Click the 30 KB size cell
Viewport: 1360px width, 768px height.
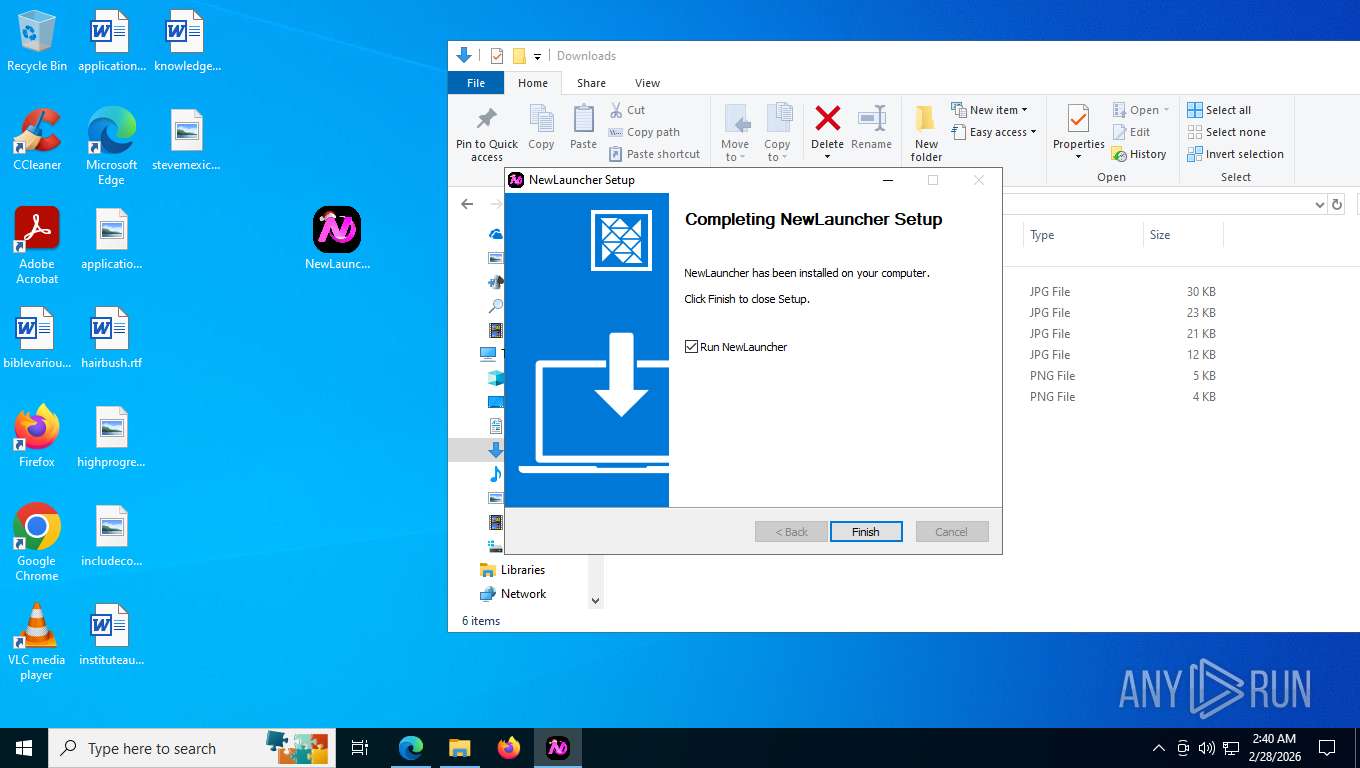coord(1201,292)
